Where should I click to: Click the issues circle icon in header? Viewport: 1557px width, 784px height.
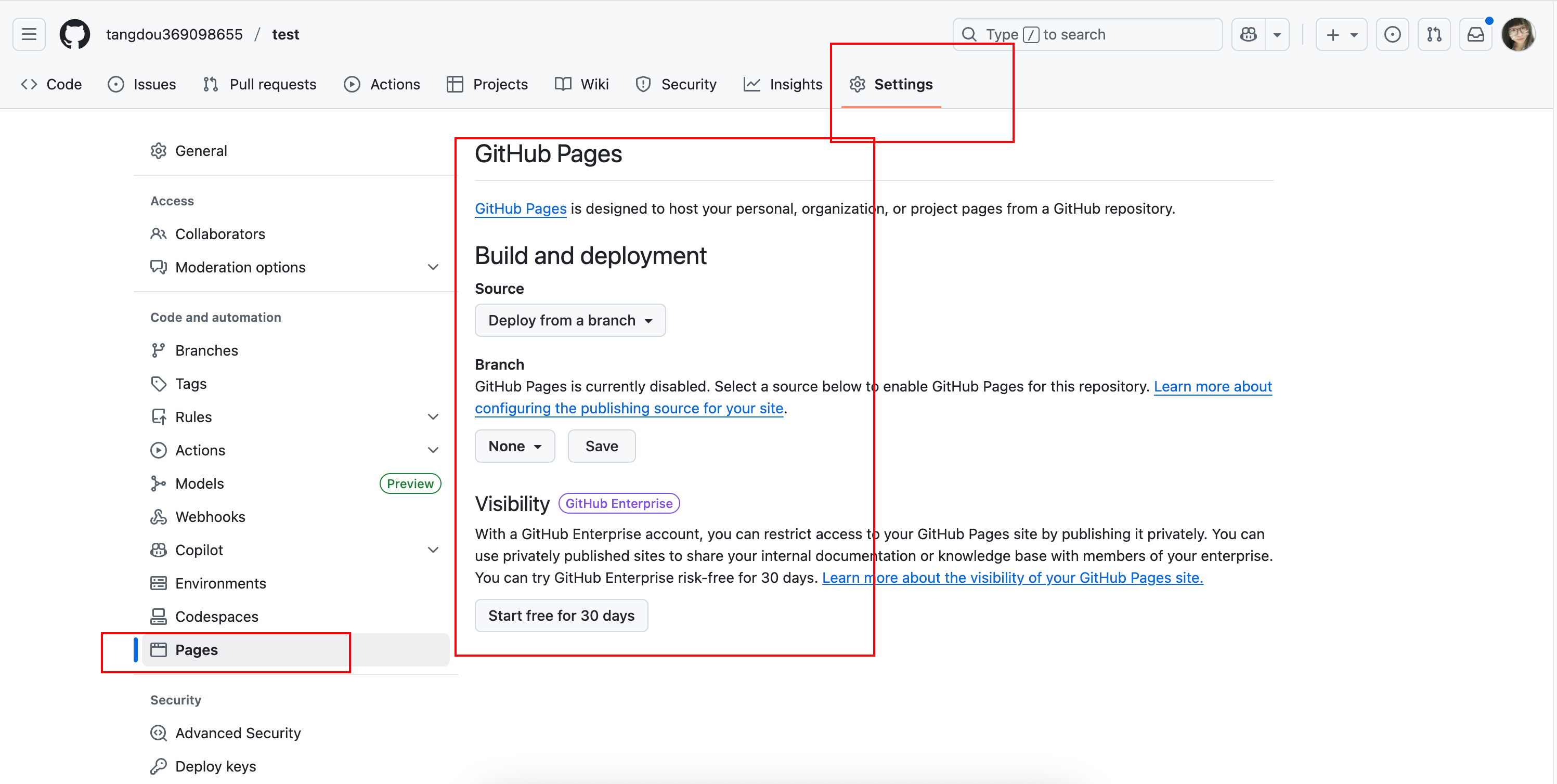[1392, 34]
